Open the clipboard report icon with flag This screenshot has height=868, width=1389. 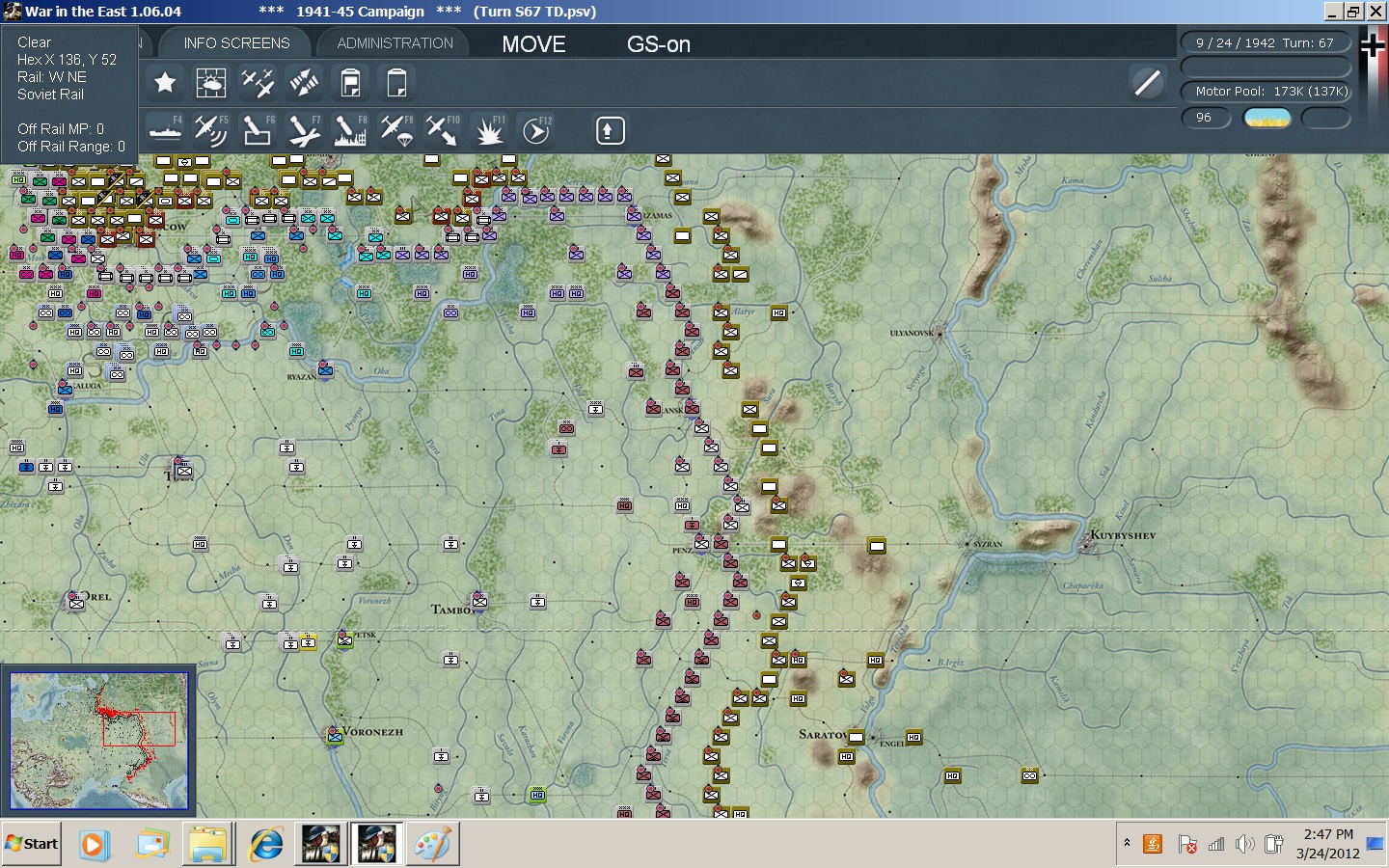tap(351, 83)
